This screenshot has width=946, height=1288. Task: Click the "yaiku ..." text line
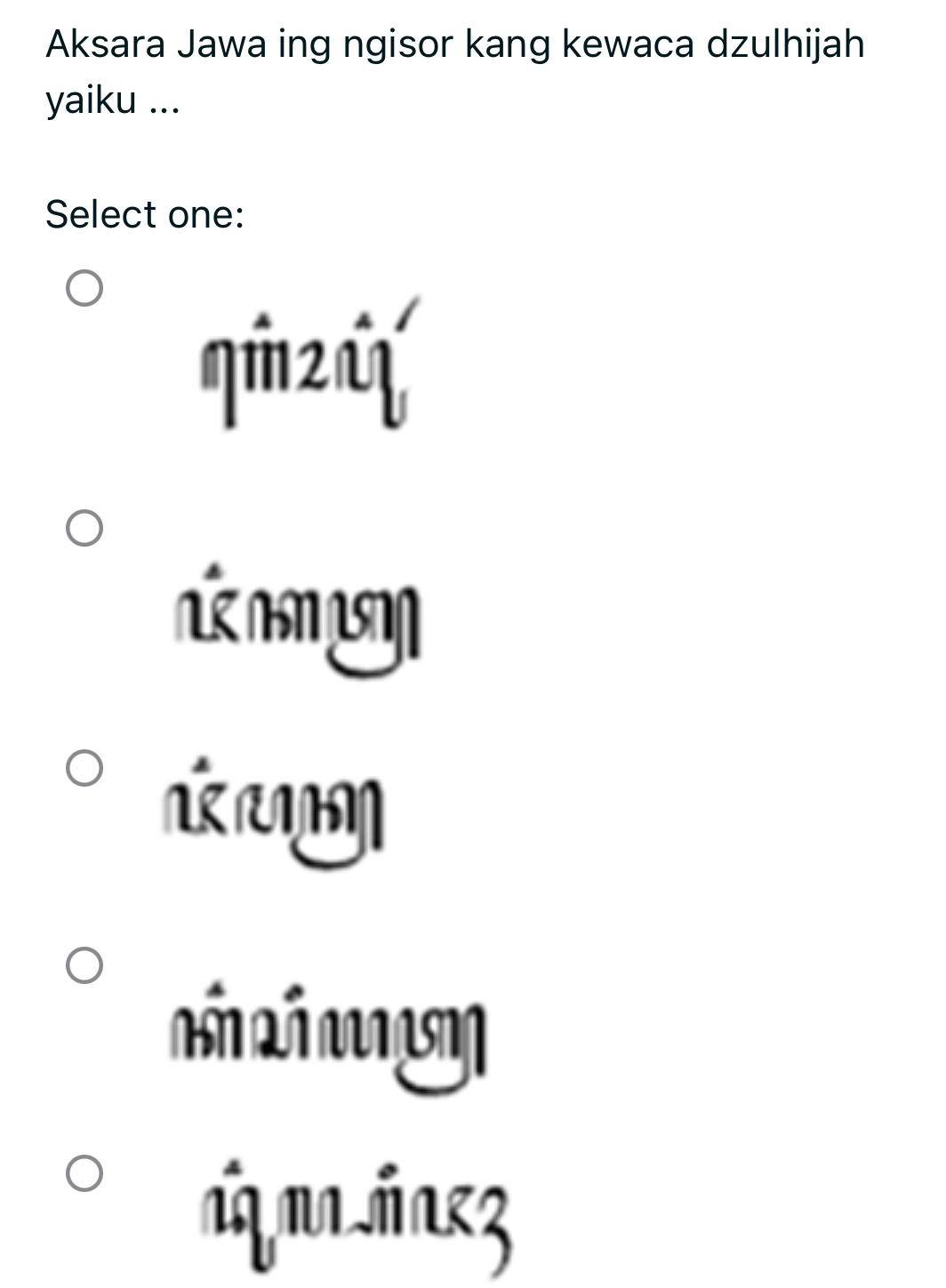point(113,102)
